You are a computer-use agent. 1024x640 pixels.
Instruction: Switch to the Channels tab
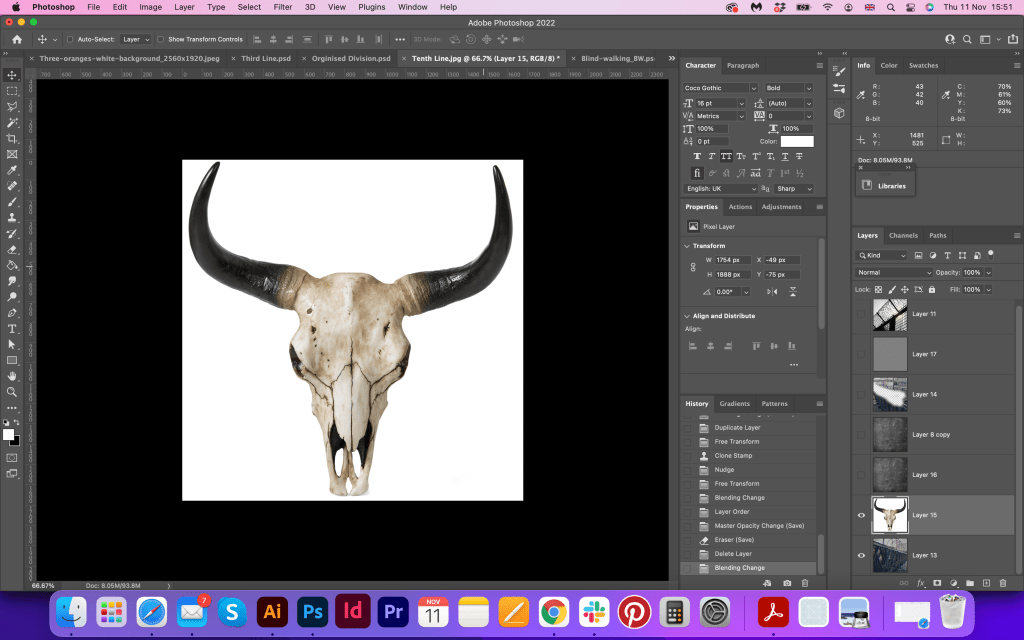click(903, 235)
